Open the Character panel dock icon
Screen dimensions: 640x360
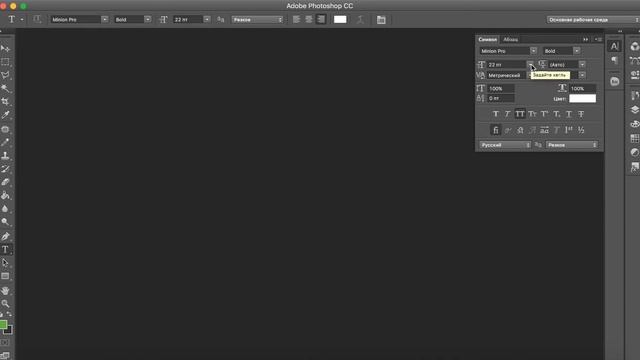tap(614, 46)
